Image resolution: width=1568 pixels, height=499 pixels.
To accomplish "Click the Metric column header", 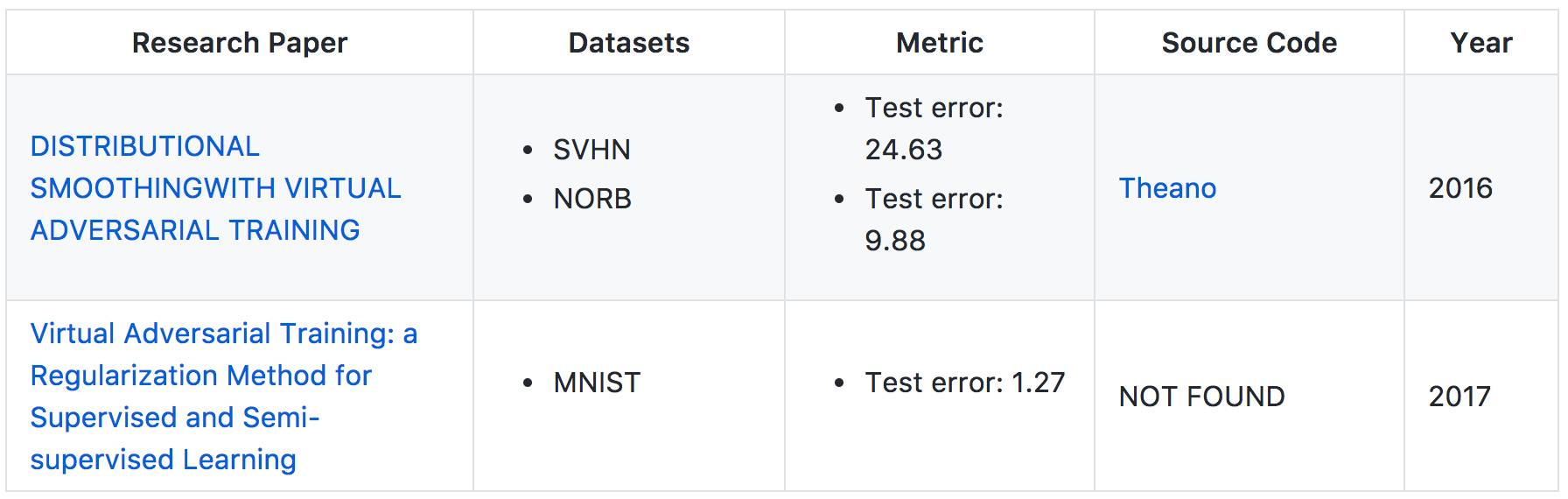I will pos(939,43).
